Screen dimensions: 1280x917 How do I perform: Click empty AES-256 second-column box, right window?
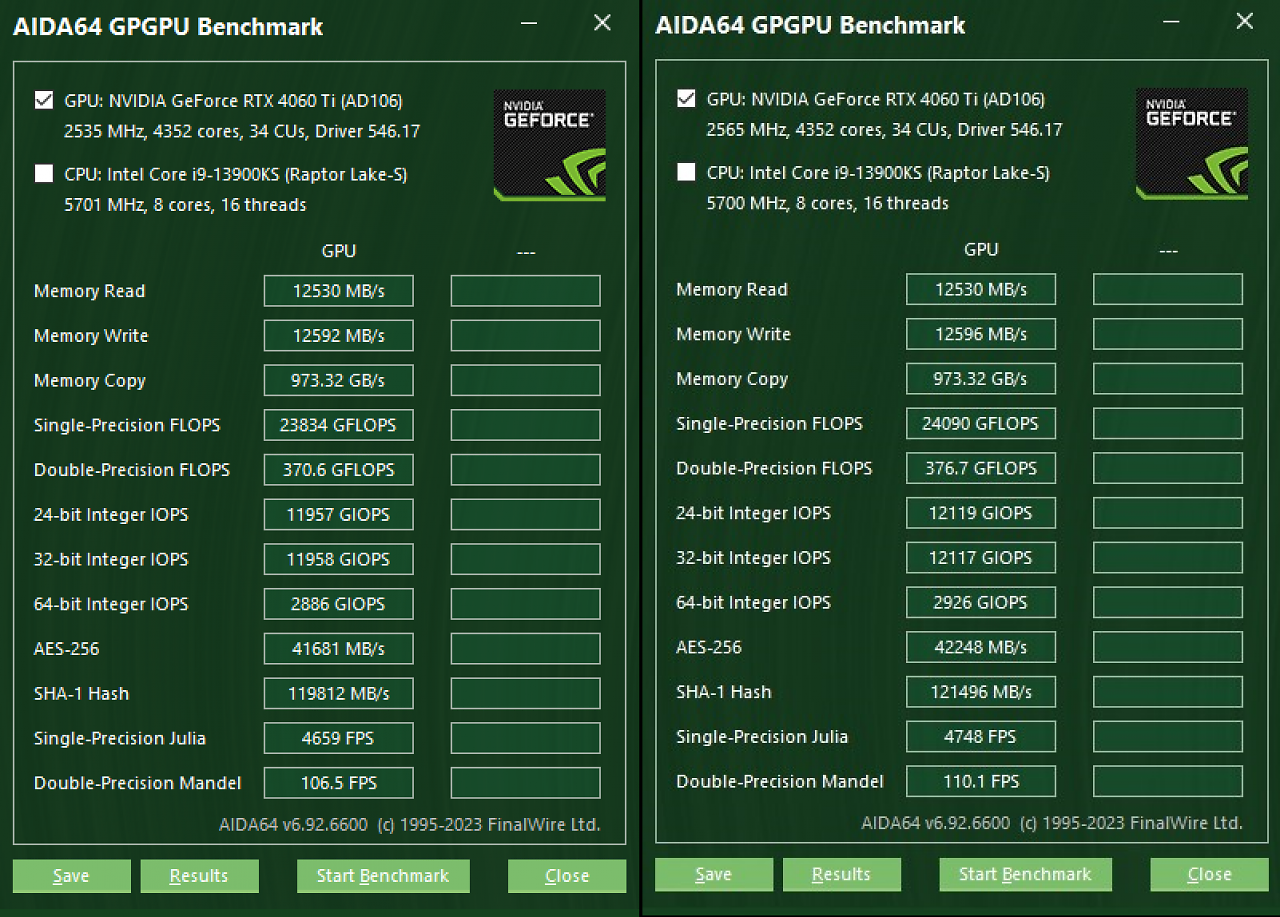(x=1168, y=647)
